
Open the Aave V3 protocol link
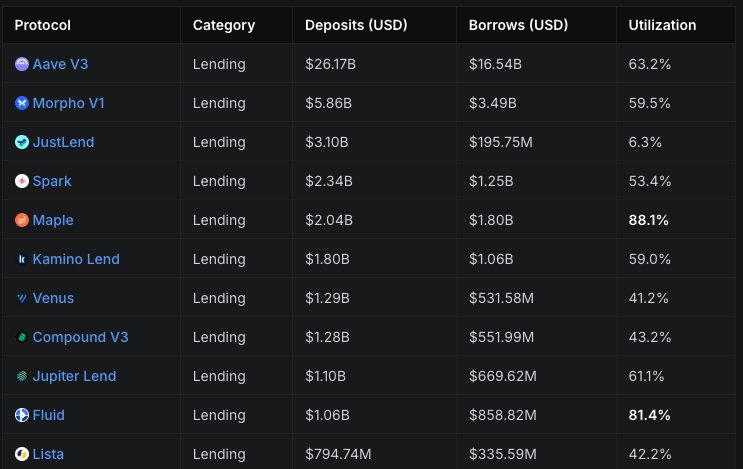click(x=61, y=64)
